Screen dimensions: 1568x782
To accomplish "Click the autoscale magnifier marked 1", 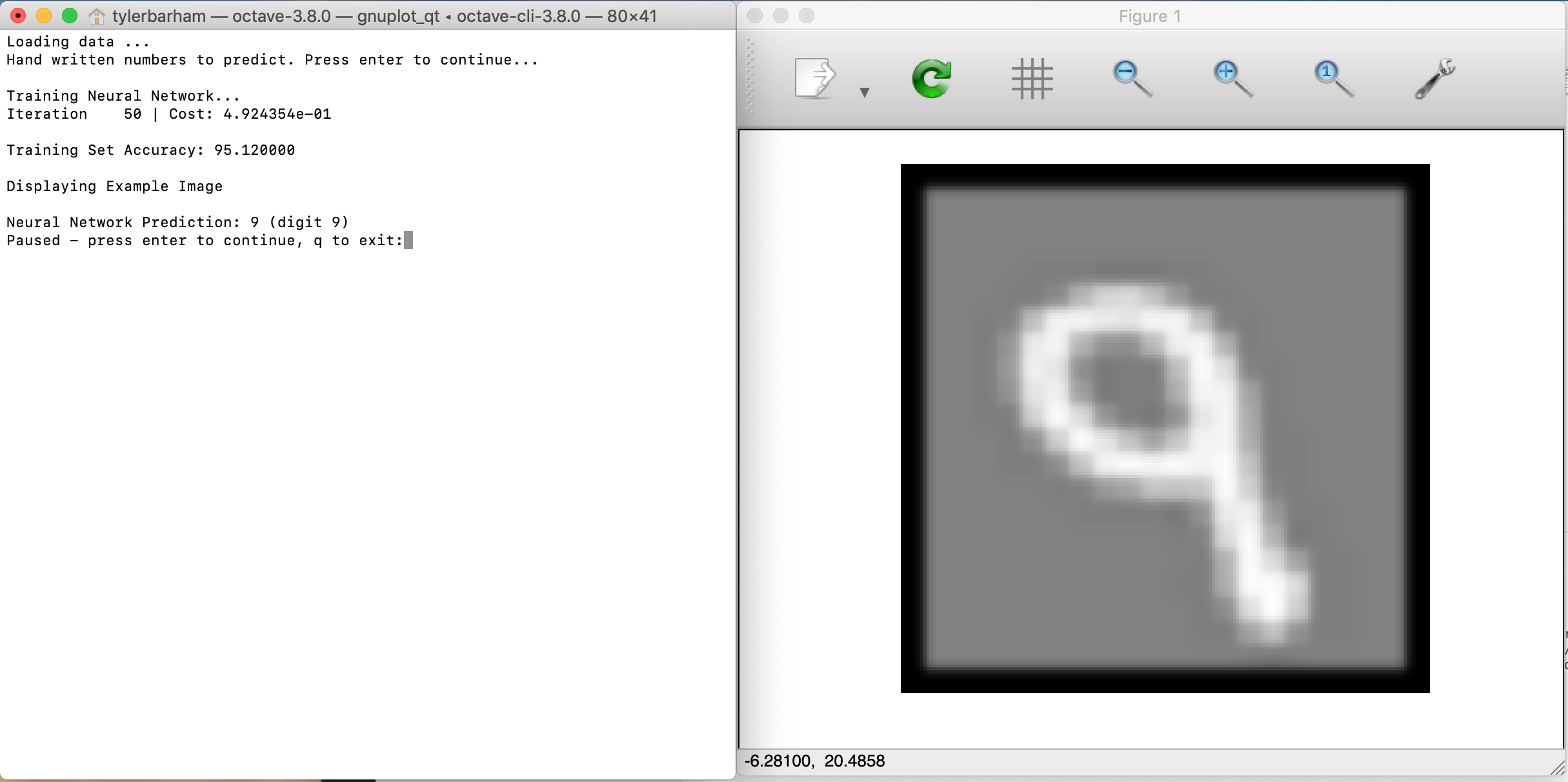I will [x=1333, y=79].
